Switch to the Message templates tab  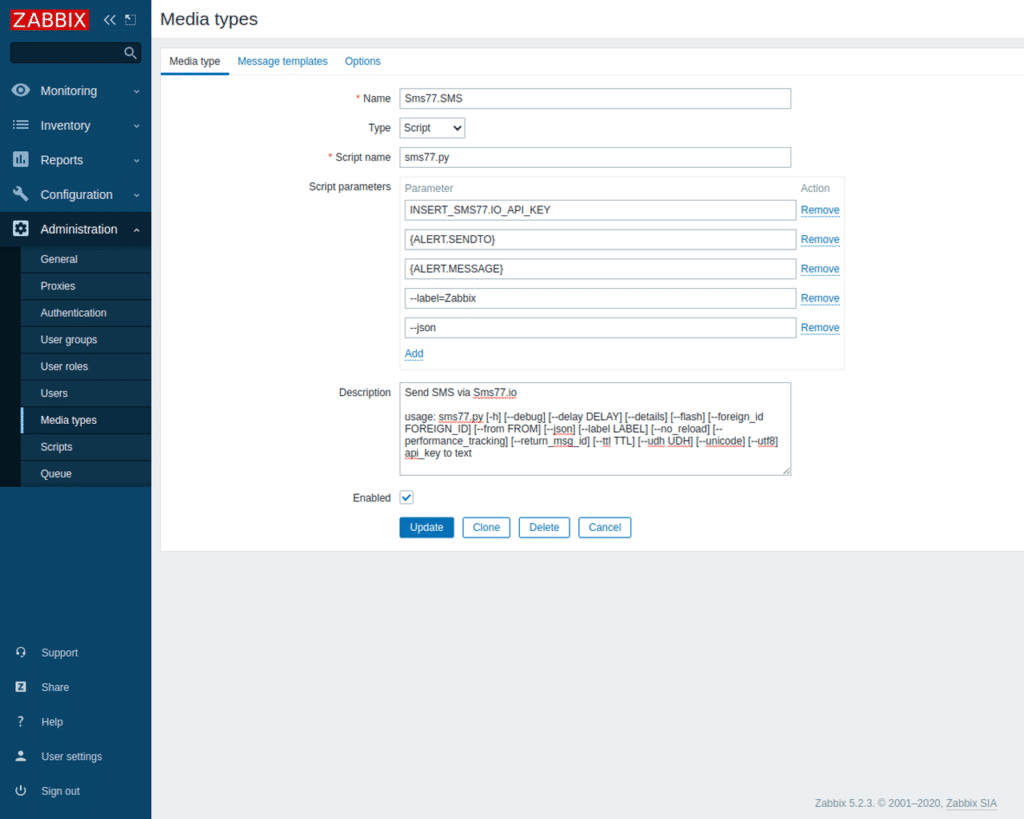pos(282,61)
